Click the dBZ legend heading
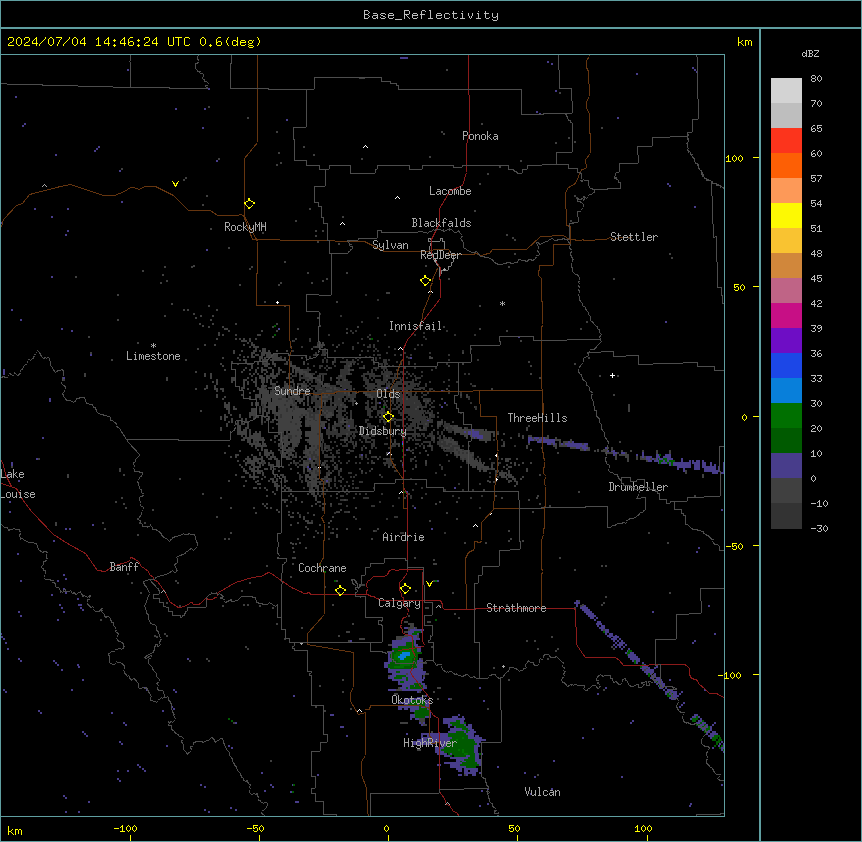This screenshot has height=842, width=862. click(810, 53)
